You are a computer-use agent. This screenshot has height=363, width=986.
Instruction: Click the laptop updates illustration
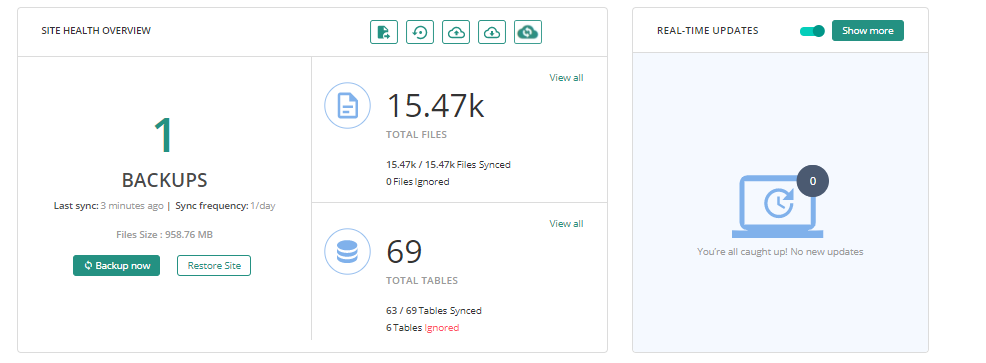click(777, 206)
